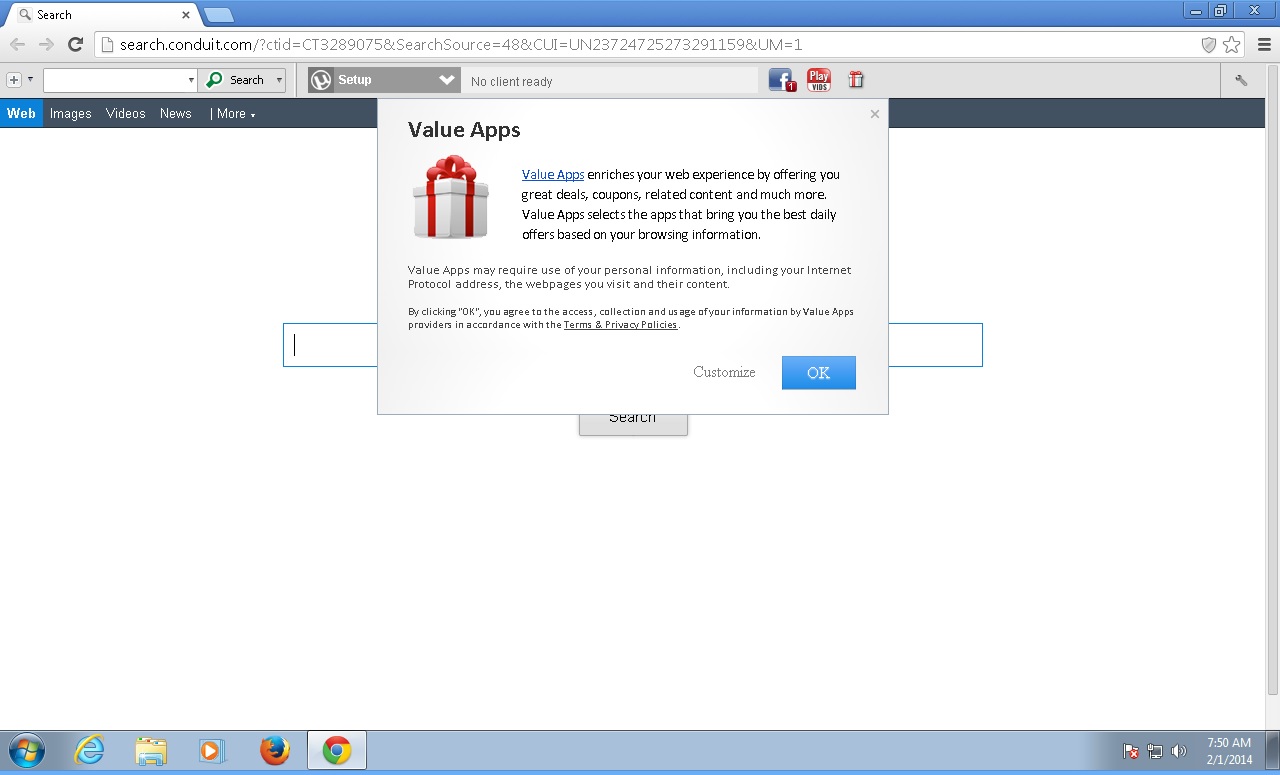Click the volume speaker tray icon
Image resolution: width=1280 pixels, height=775 pixels.
[x=1179, y=751]
